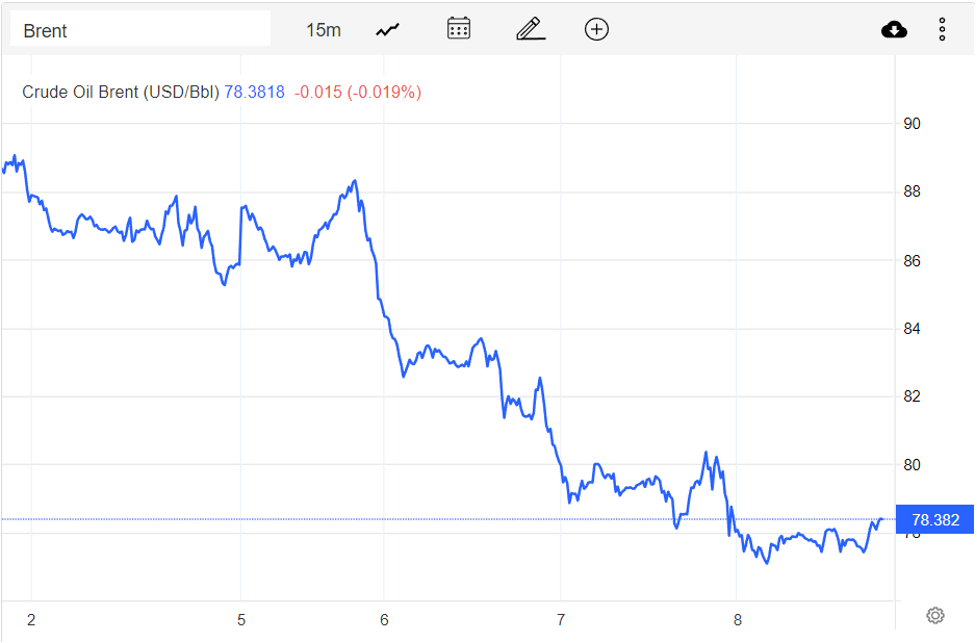Open the calendar date range picker
This screenshot has width=977, height=643.
(458, 29)
